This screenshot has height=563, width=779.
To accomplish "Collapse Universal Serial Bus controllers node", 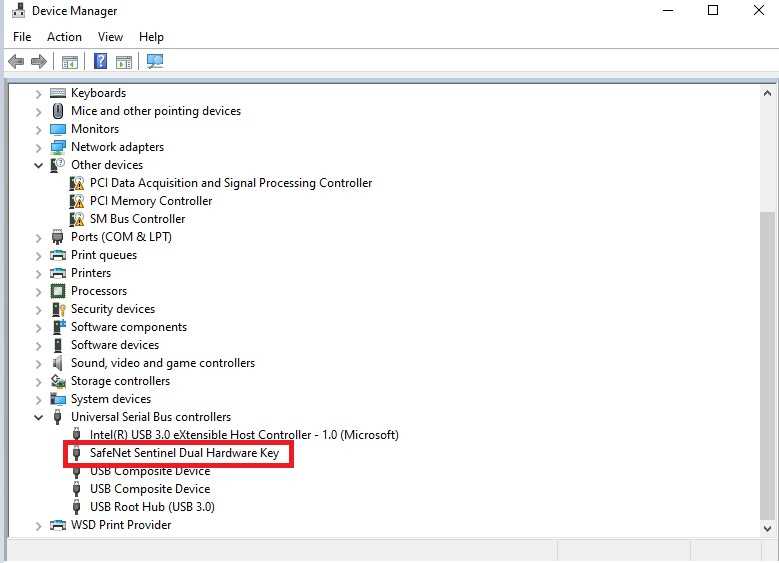I will click(39, 417).
